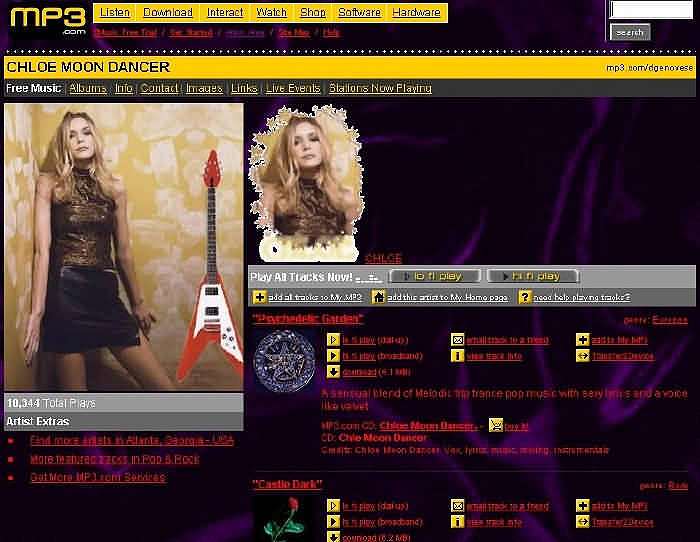
Task: Open the Castle Dark track title link
Action: tap(287, 484)
